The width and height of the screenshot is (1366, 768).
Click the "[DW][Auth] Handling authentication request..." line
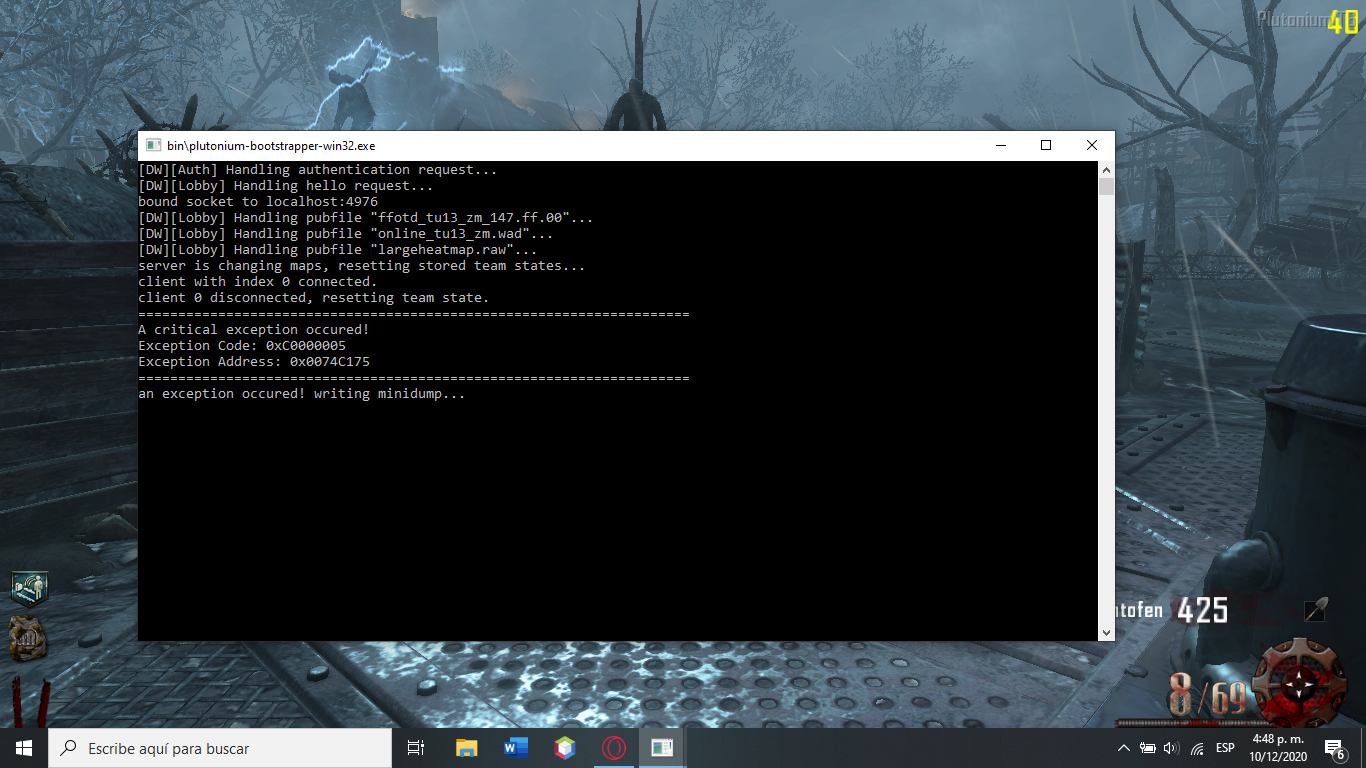(318, 170)
